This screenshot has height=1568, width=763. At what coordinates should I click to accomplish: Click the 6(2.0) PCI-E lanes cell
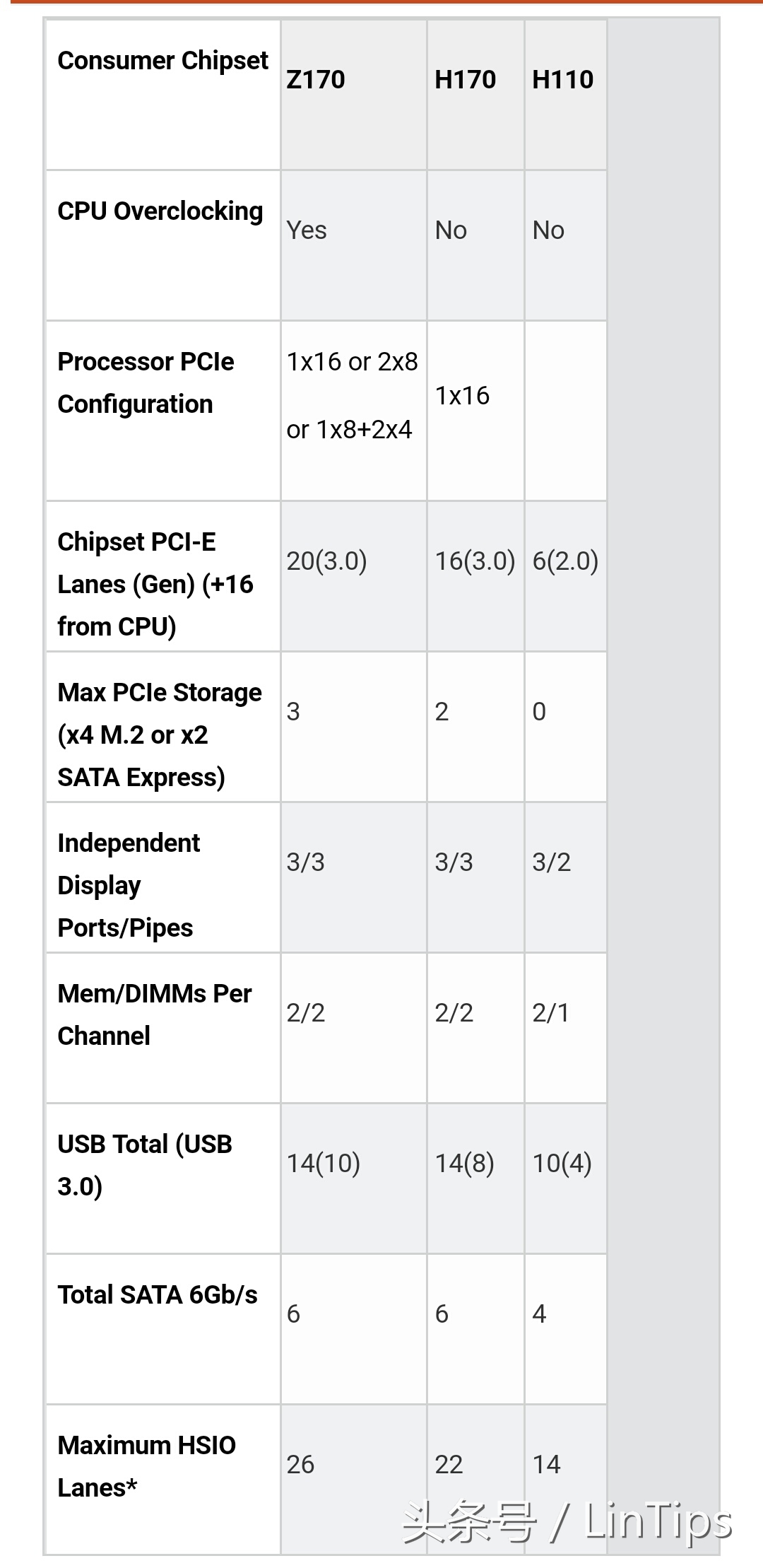click(565, 561)
